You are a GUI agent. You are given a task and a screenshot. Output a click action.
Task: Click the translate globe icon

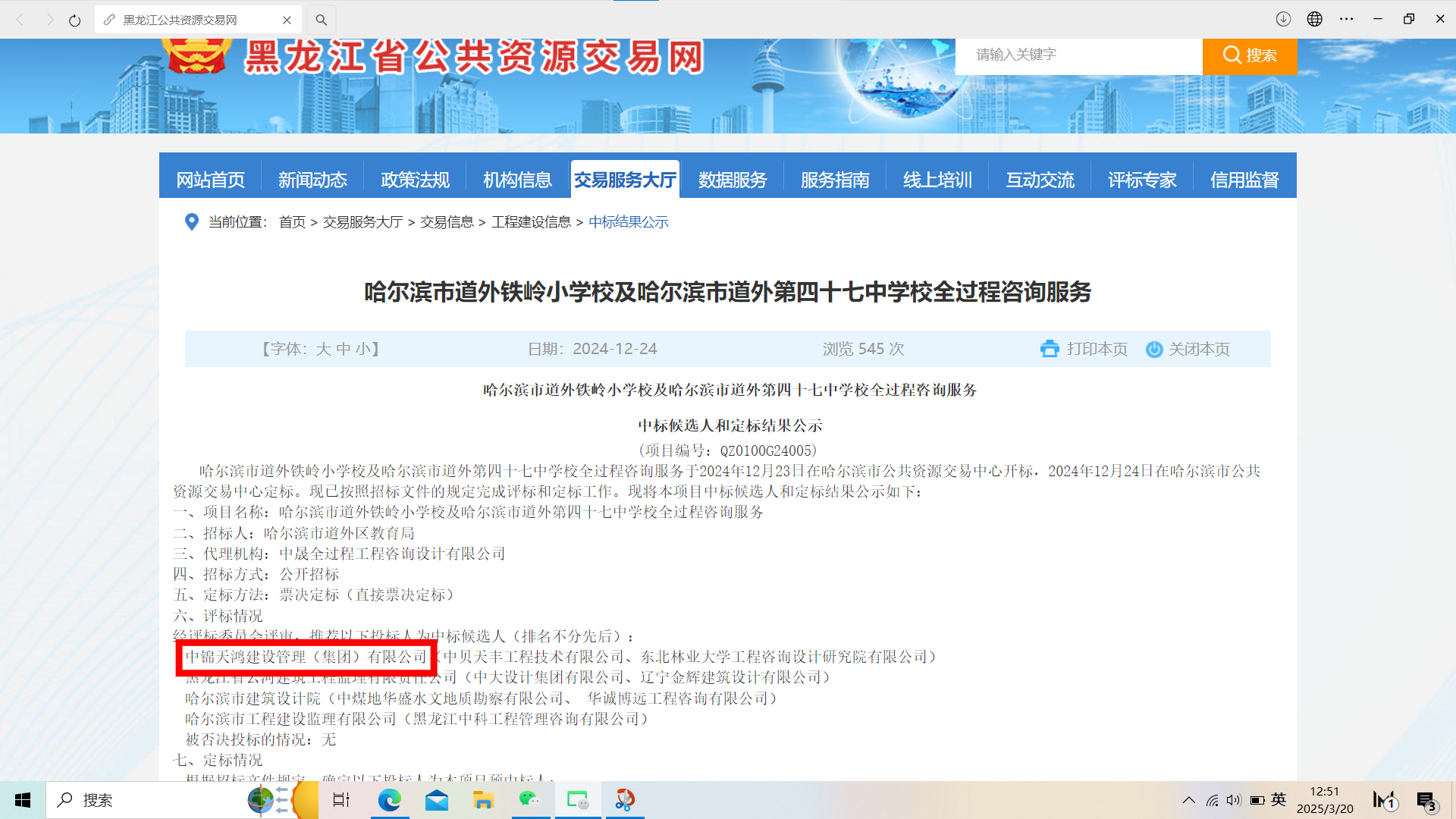(1315, 19)
